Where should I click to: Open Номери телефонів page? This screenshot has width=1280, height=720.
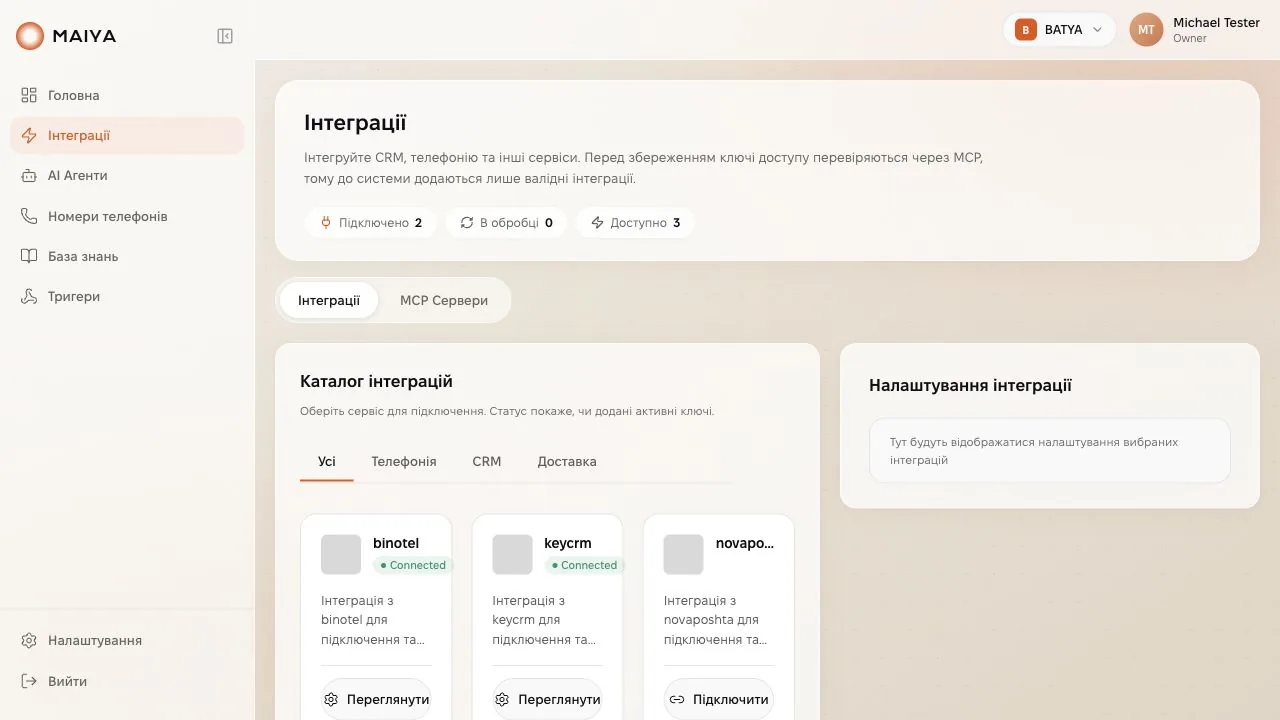(x=127, y=216)
